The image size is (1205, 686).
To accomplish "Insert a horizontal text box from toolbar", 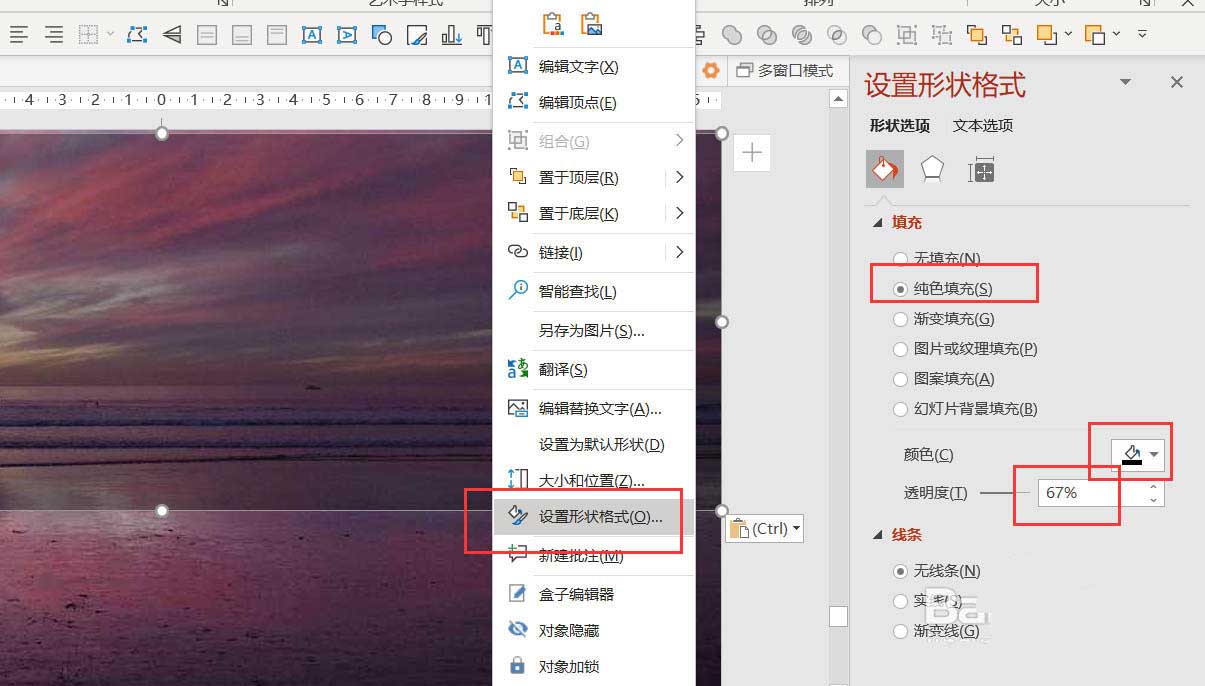I will click(312, 35).
